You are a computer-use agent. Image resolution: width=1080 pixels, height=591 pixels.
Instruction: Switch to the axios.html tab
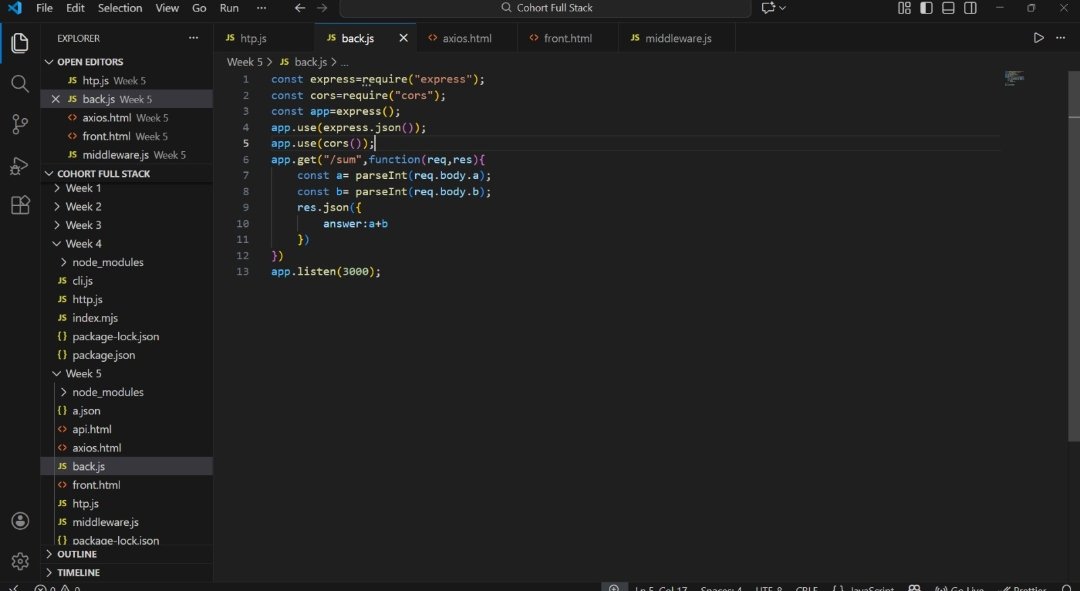(467, 38)
